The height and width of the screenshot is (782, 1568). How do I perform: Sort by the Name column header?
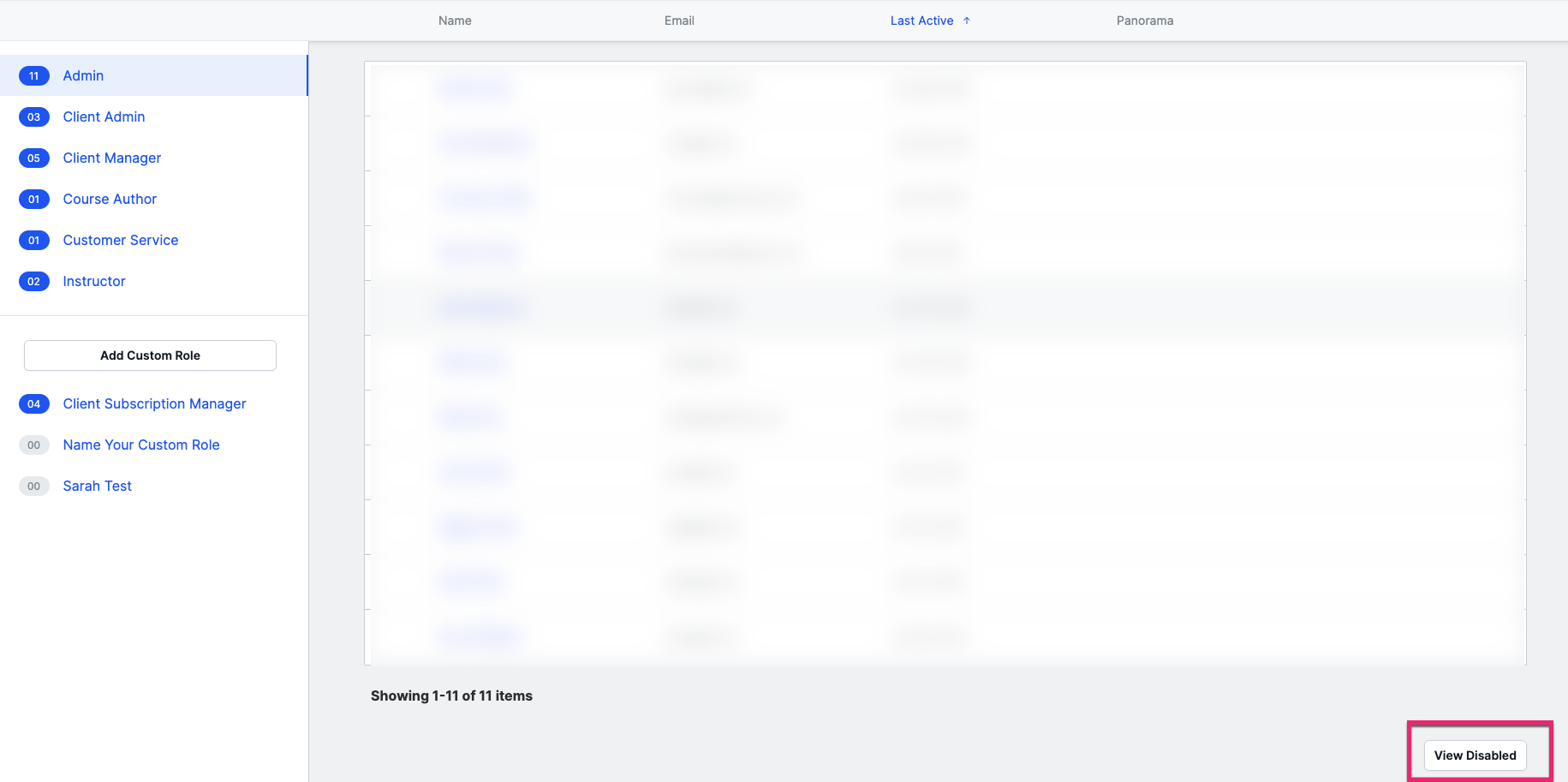pyautogui.click(x=455, y=21)
